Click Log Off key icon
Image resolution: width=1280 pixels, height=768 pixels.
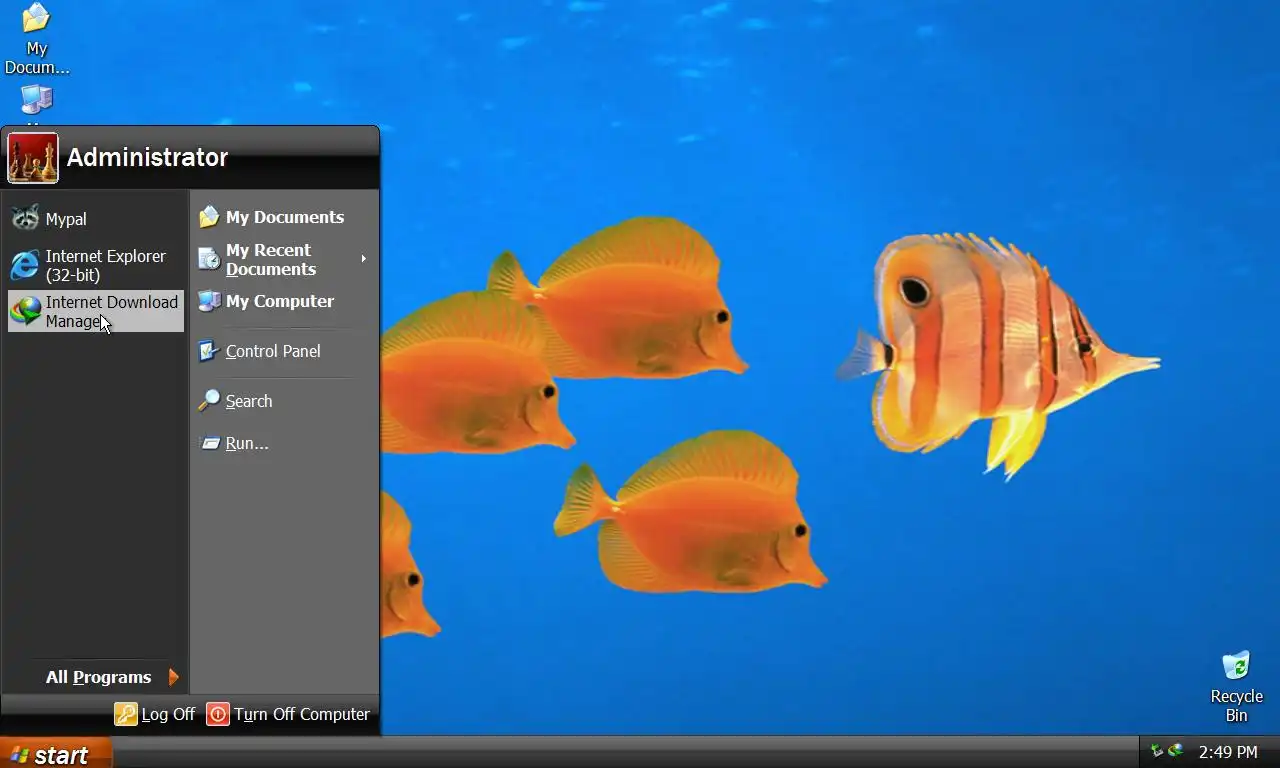(125, 714)
